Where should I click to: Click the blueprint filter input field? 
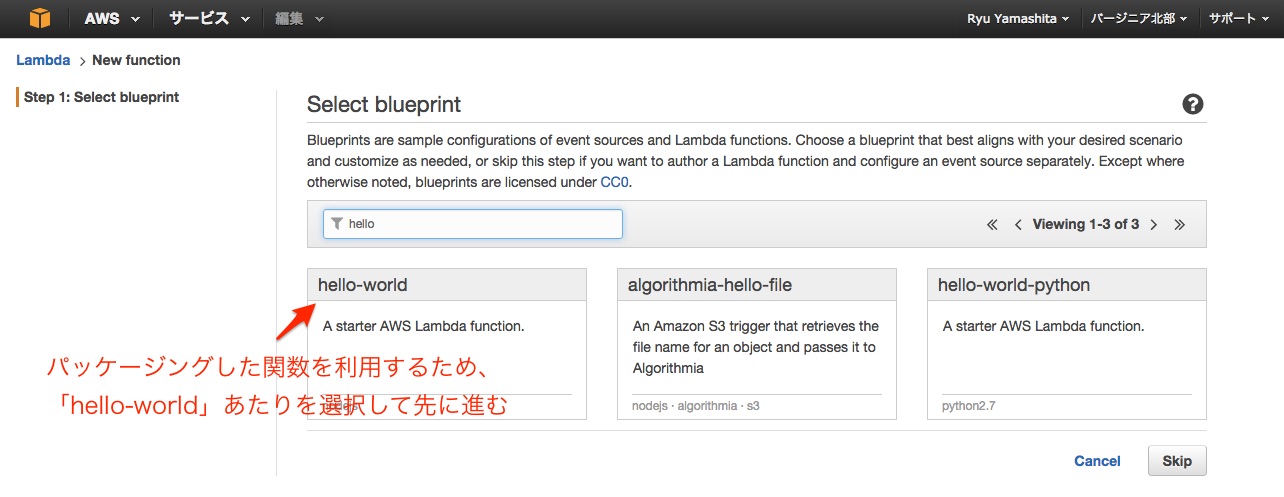pos(473,224)
